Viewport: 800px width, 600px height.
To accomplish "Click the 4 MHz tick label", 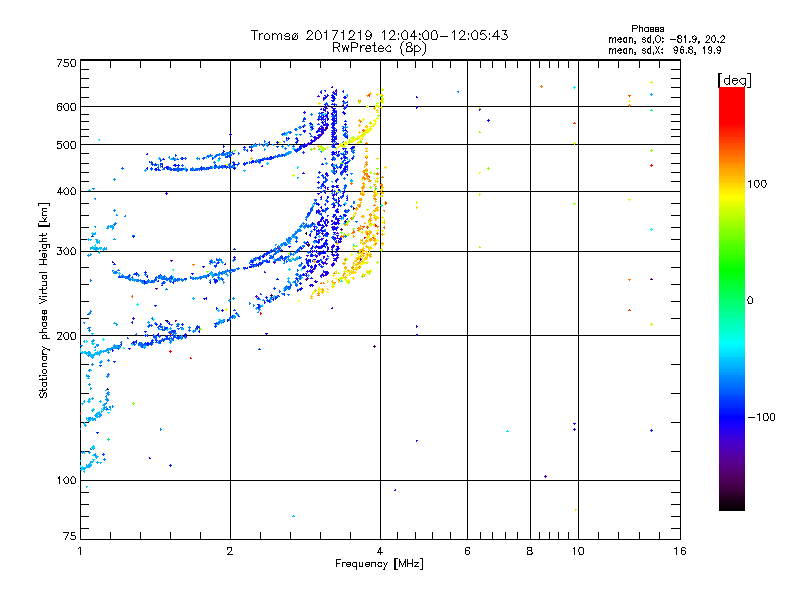I will point(380,551).
